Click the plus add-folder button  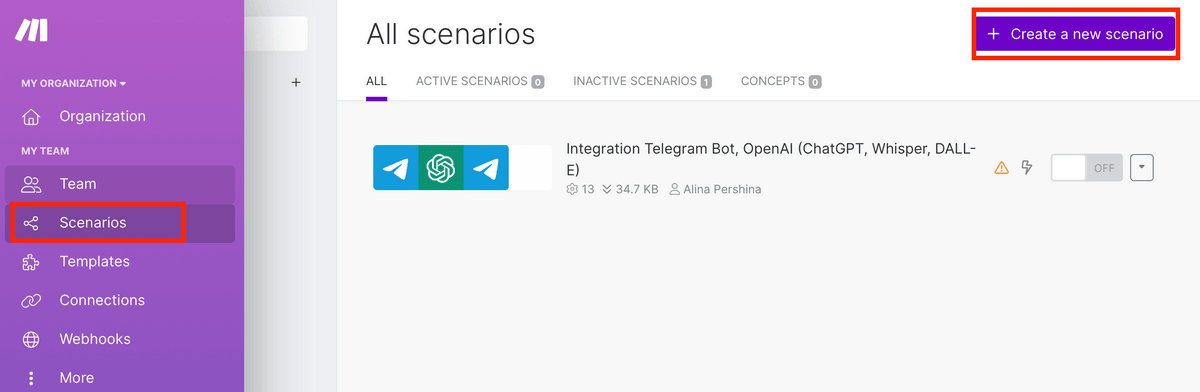(x=296, y=82)
